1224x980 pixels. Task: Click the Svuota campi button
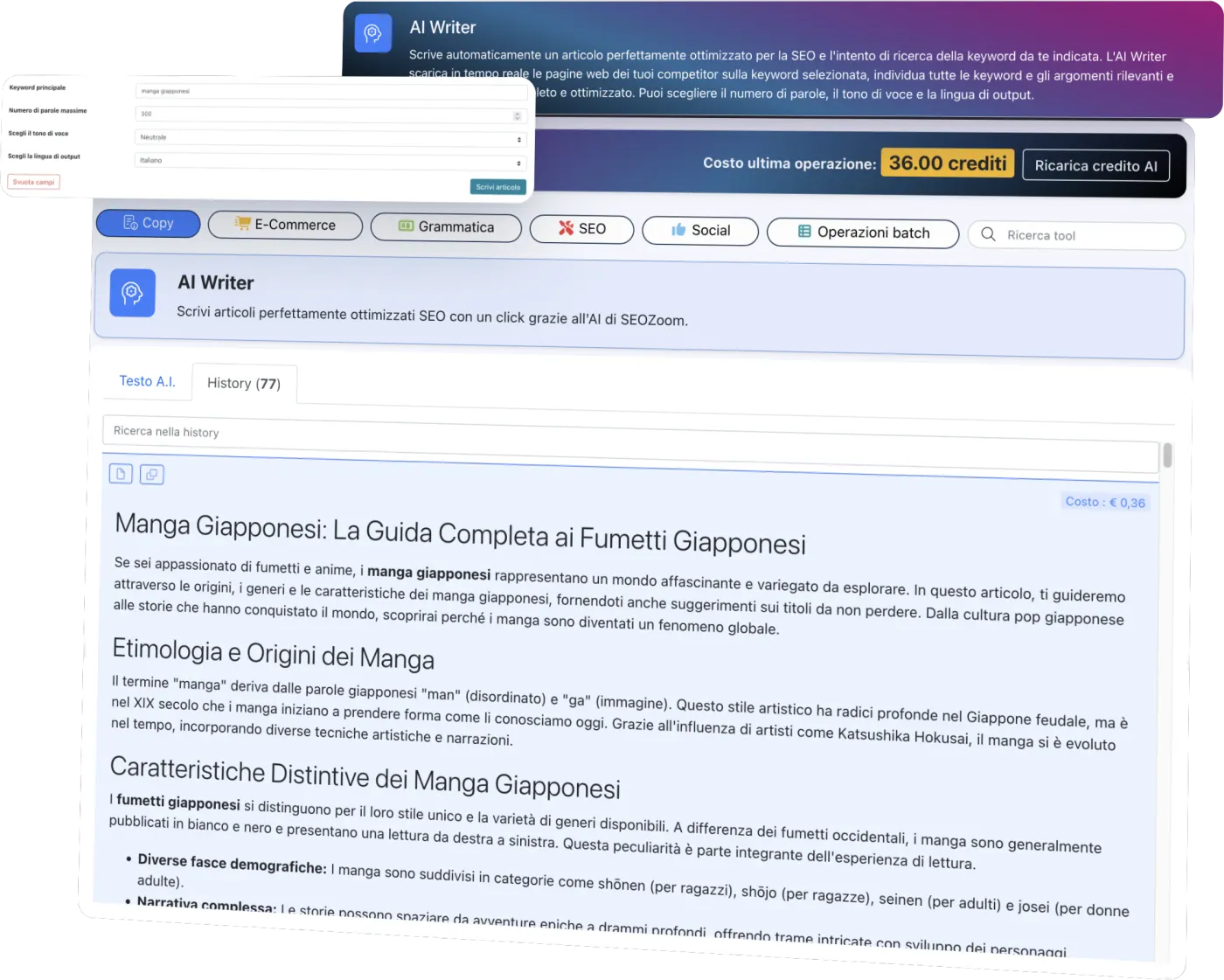[x=34, y=182]
